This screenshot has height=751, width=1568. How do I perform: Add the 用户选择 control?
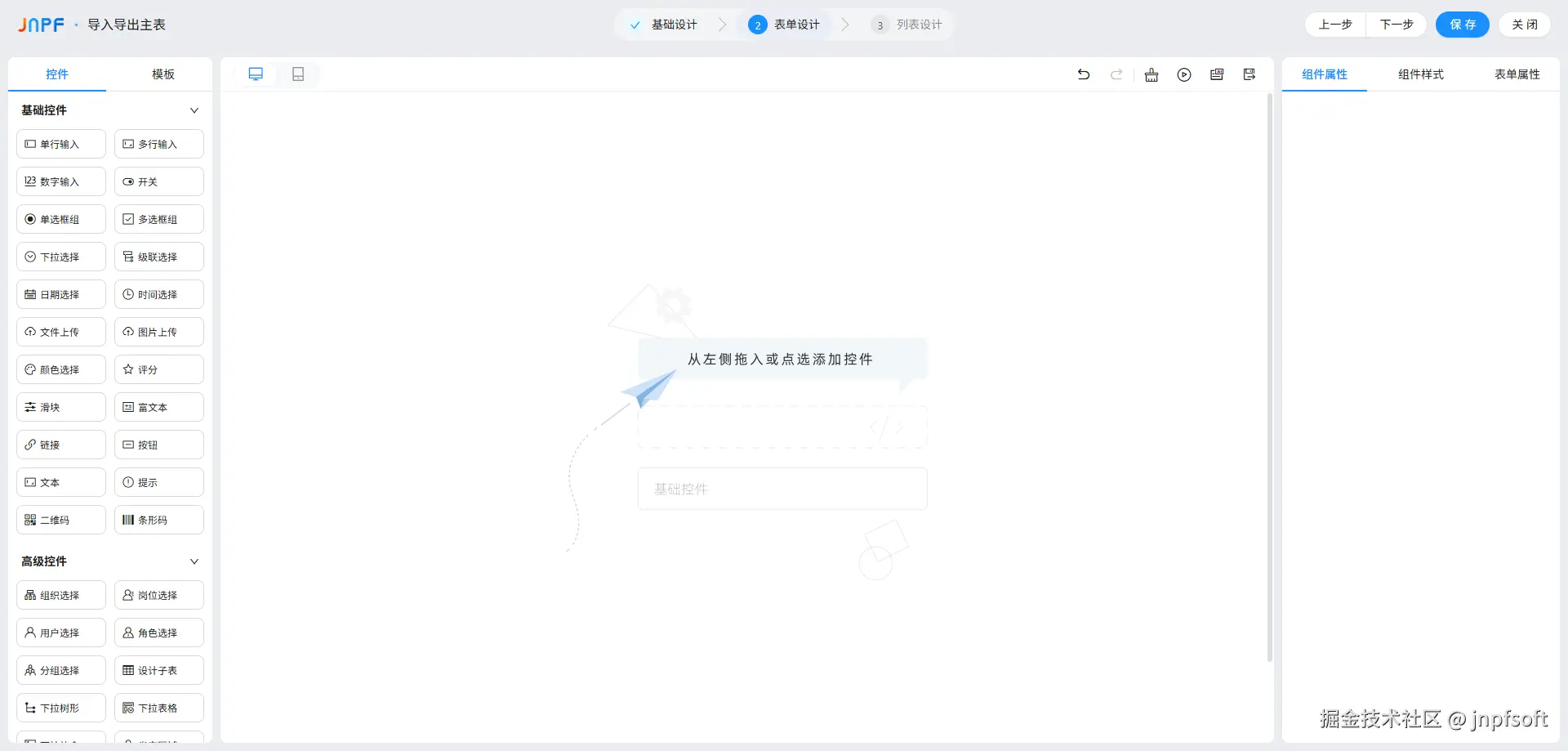point(61,633)
